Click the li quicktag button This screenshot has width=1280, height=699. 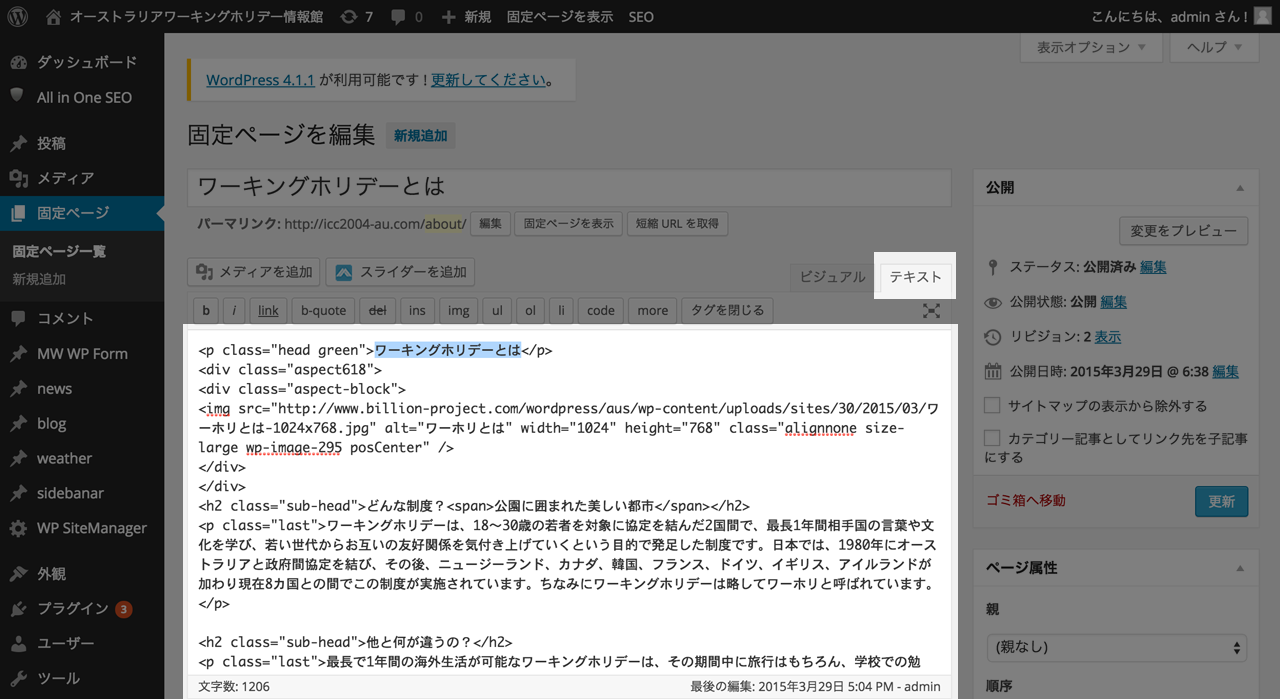(561, 310)
